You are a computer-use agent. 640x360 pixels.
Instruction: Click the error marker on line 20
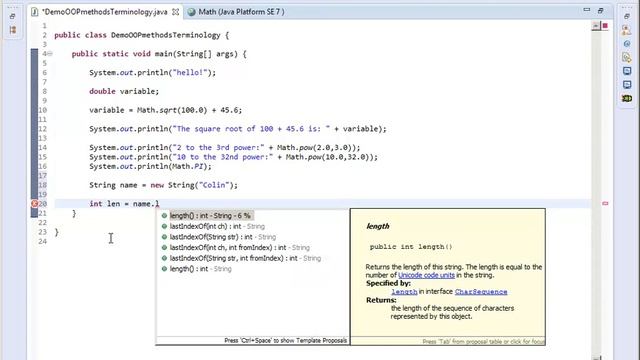pos(35,204)
